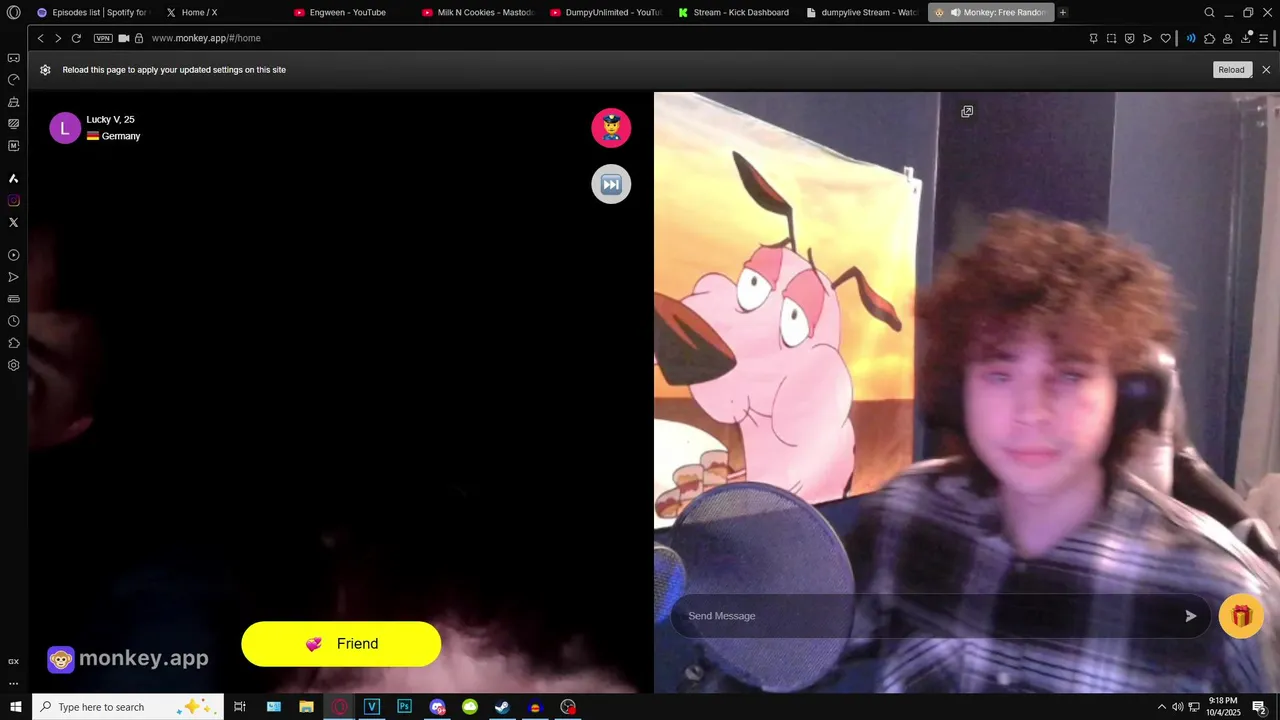Image resolution: width=1280 pixels, height=720 pixels.
Task: Open a new browser tab with plus button
Action: (1063, 12)
